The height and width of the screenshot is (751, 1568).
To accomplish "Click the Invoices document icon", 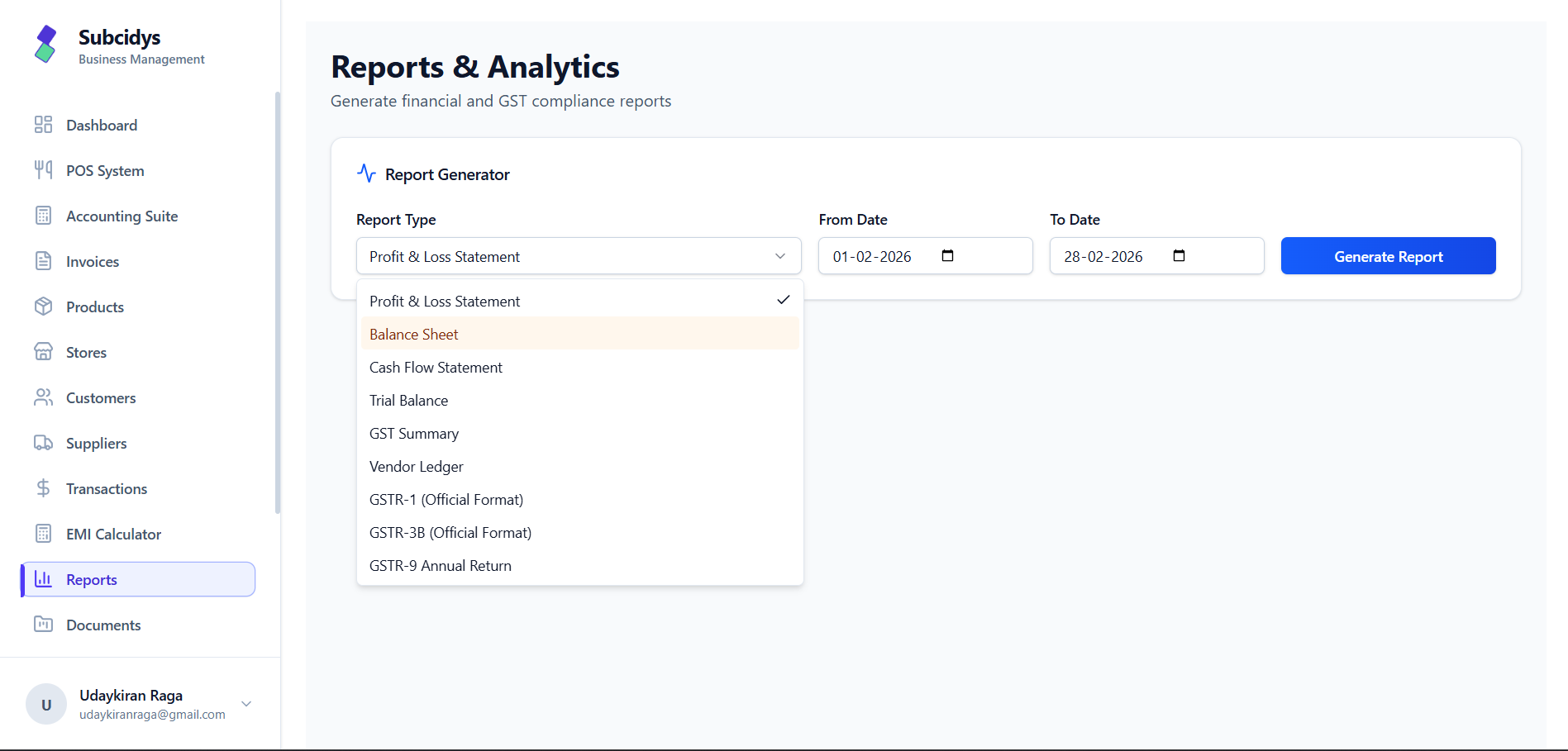I will (43, 261).
